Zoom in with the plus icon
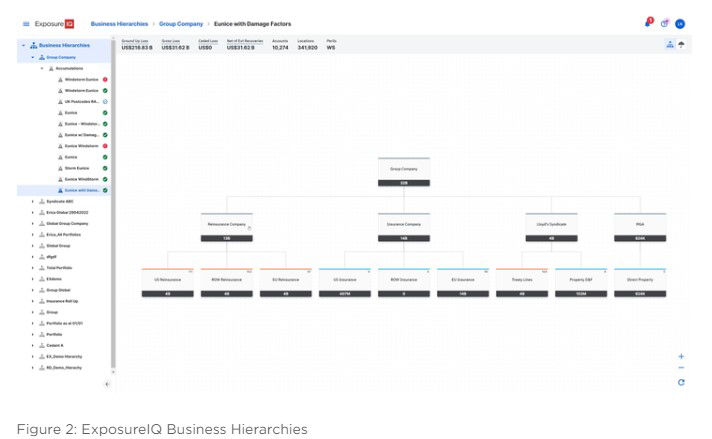 [681, 356]
